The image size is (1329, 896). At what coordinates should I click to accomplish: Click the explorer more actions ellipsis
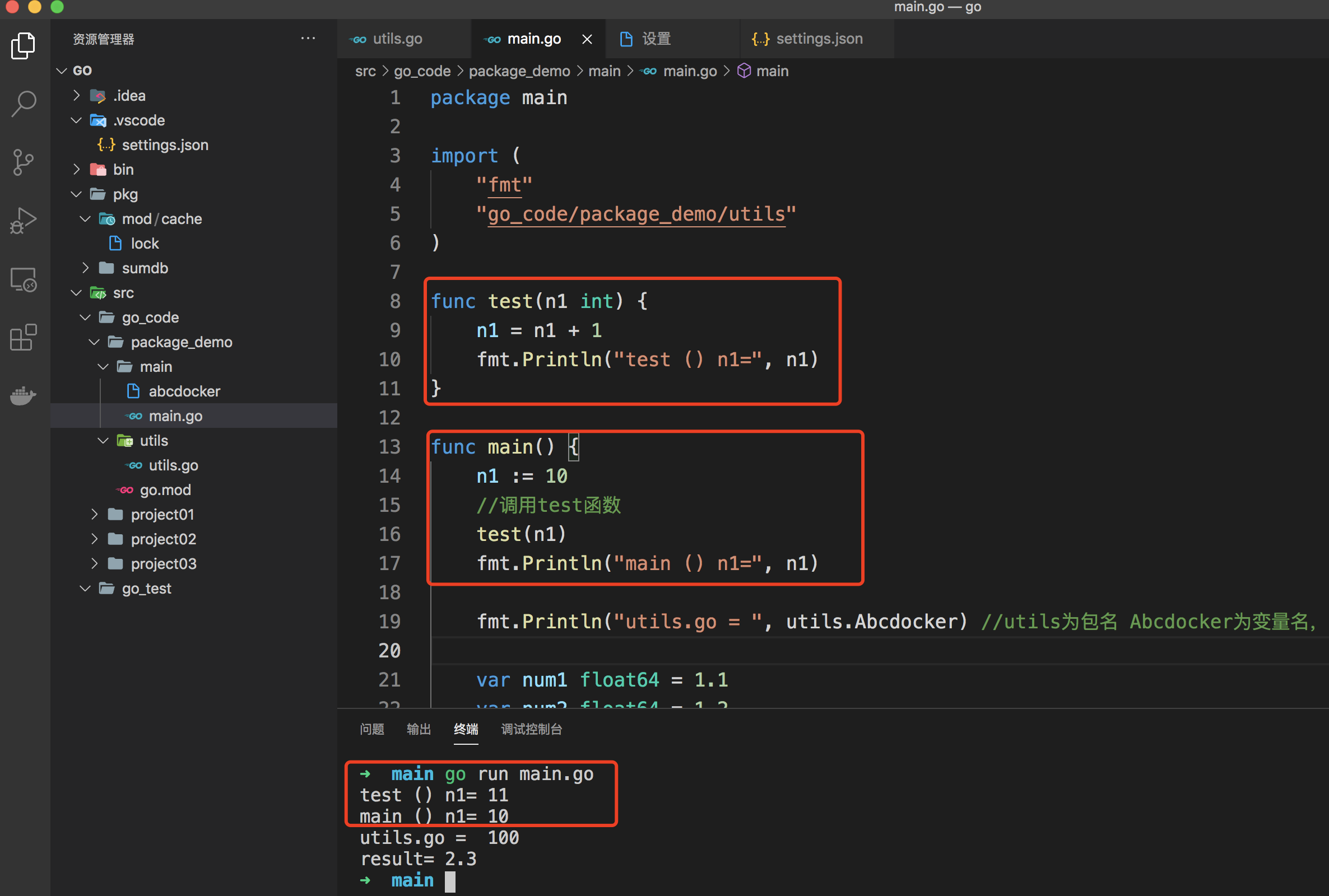click(x=308, y=39)
